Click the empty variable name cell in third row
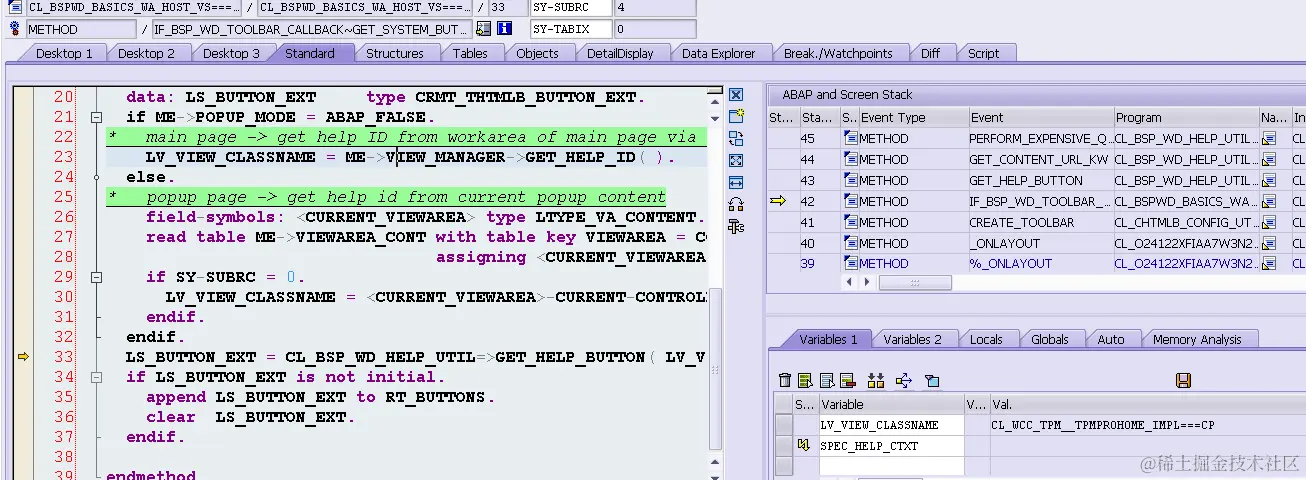The height and width of the screenshot is (480, 1306). pyautogui.click(x=891, y=466)
